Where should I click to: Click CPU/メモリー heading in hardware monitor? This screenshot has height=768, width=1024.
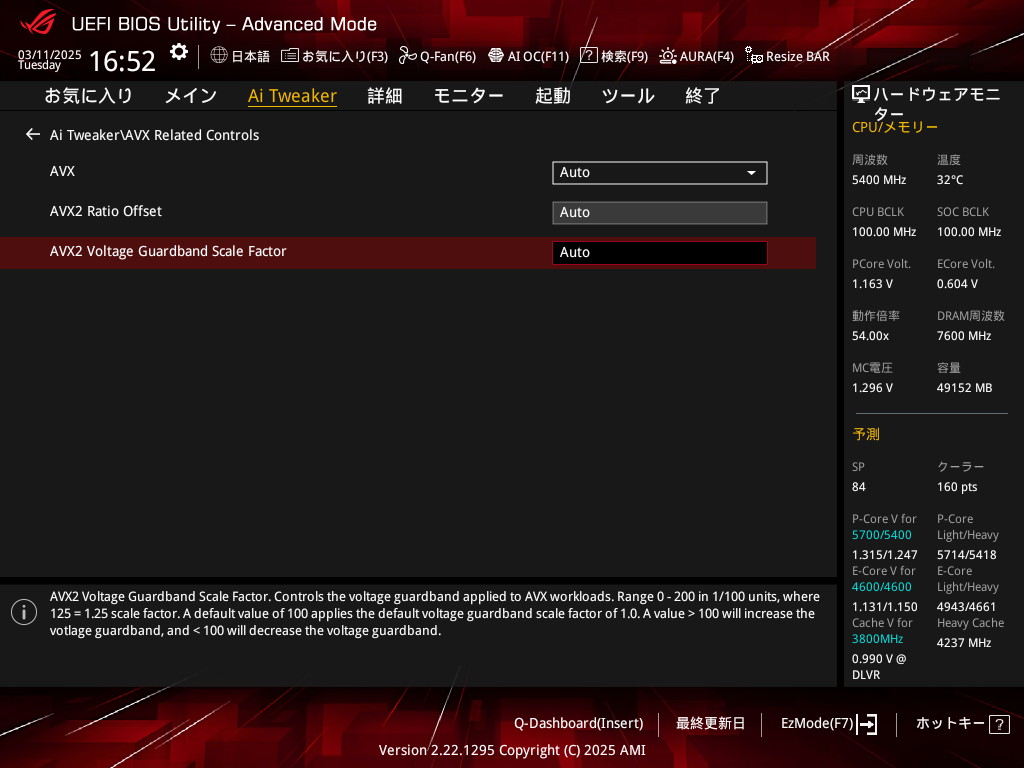pos(895,127)
